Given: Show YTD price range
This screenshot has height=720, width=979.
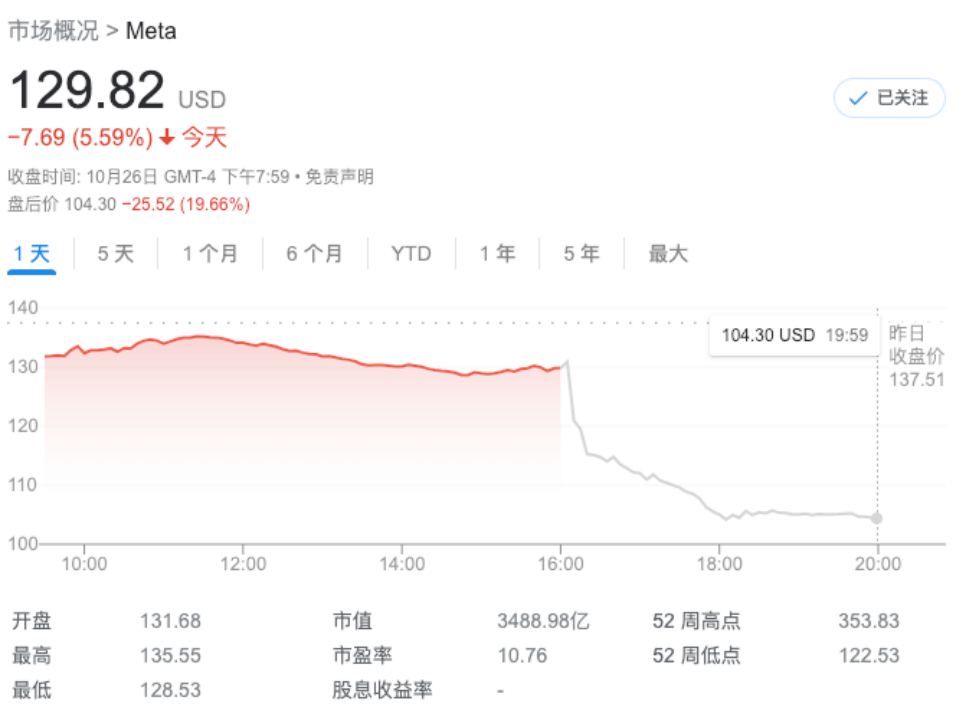Looking at the screenshot, I should coord(411,254).
